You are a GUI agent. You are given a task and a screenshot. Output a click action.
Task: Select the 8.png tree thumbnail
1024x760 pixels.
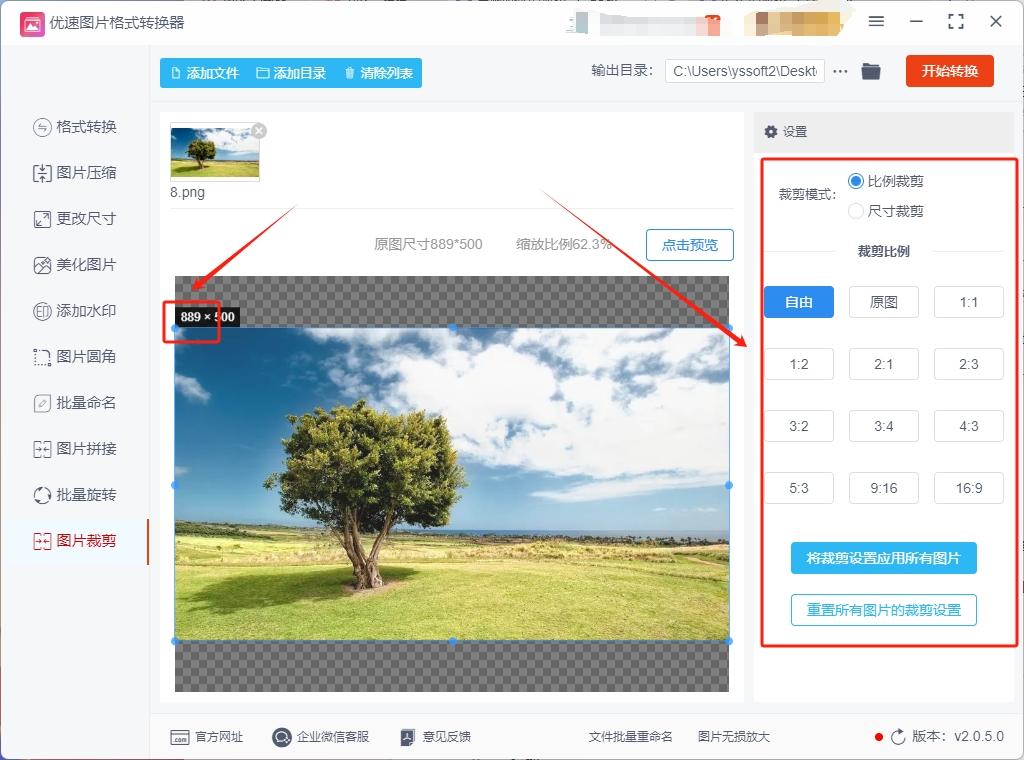(215, 152)
